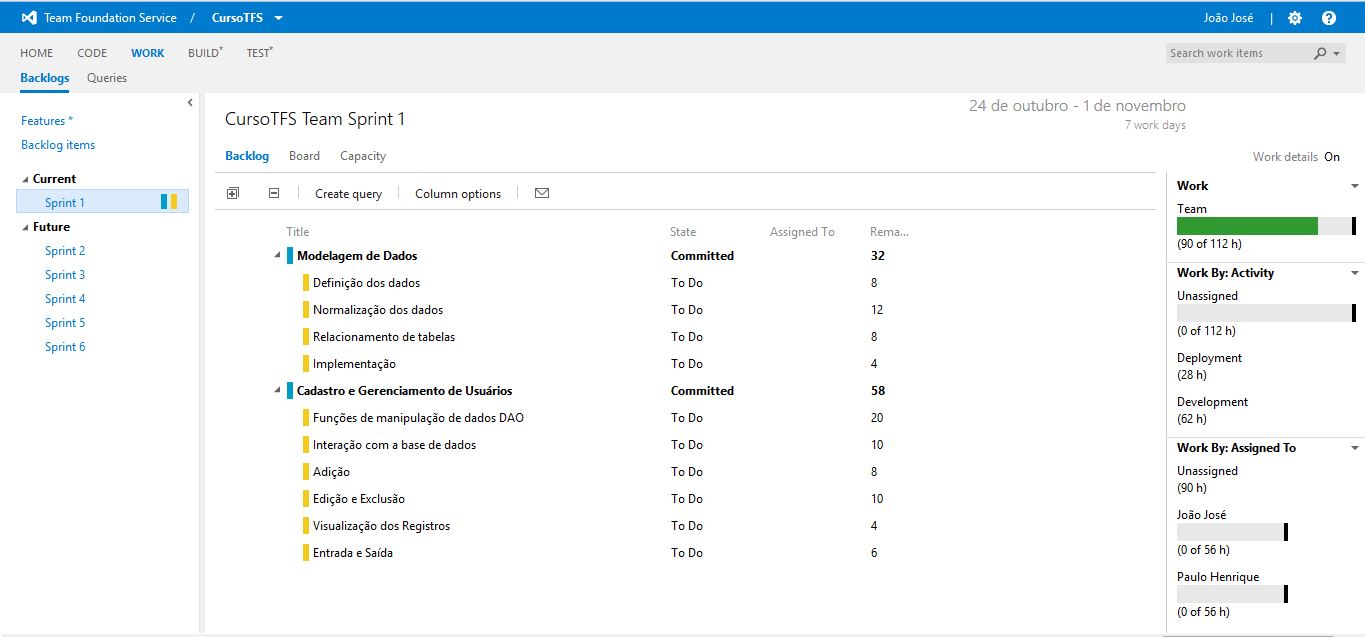This screenshot has height=637, width=1365.
Task: Click the Assigned To column header
Action: (802, 232)
